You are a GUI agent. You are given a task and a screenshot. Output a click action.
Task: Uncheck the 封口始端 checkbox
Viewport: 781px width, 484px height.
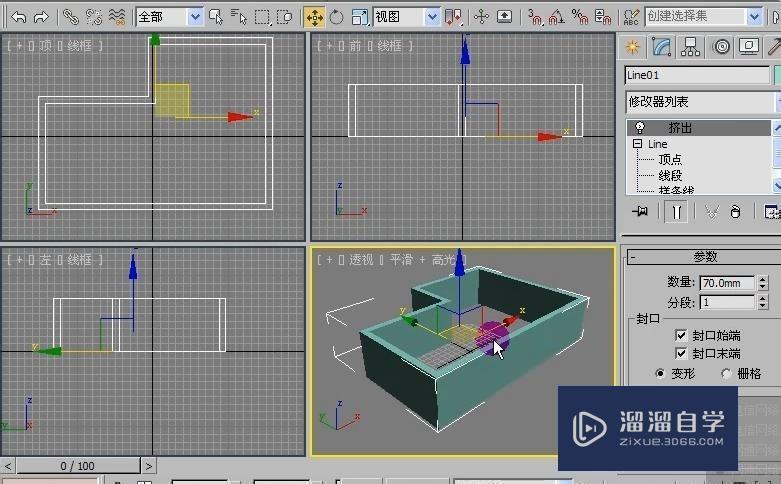(x=681, y=336)
